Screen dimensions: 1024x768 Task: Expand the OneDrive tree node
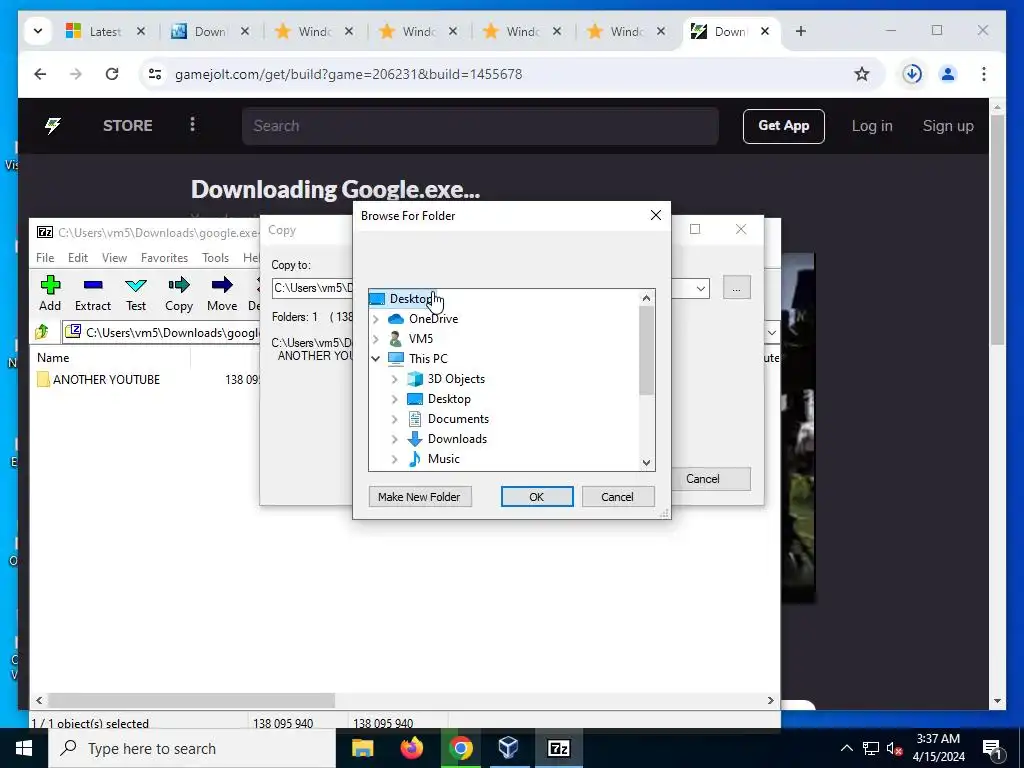[x=376, y=319]
